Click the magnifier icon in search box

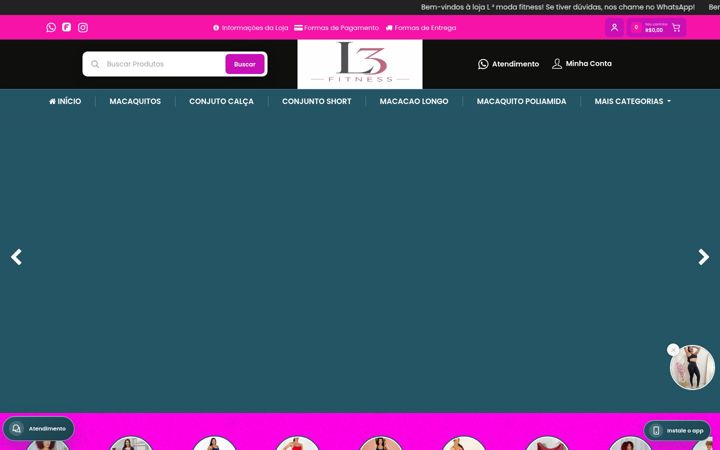(95, 64)
